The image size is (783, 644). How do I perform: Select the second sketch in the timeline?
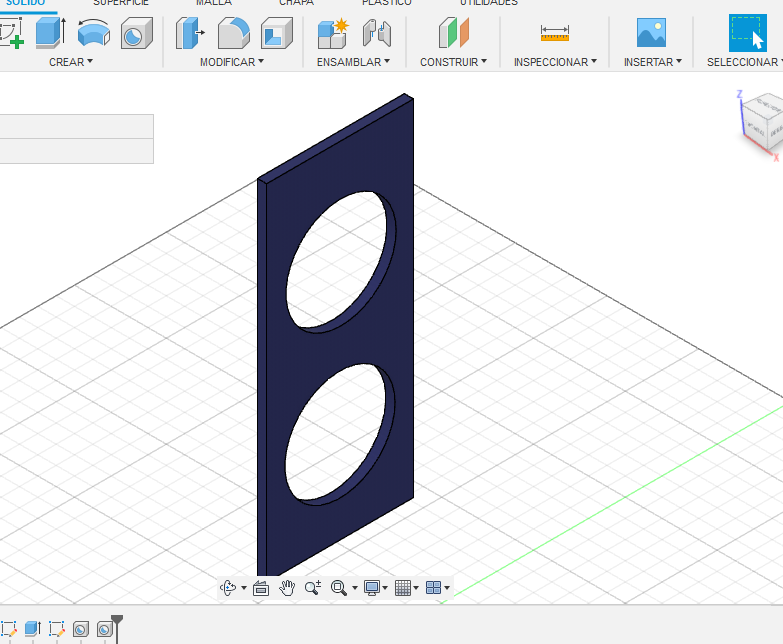56,629
